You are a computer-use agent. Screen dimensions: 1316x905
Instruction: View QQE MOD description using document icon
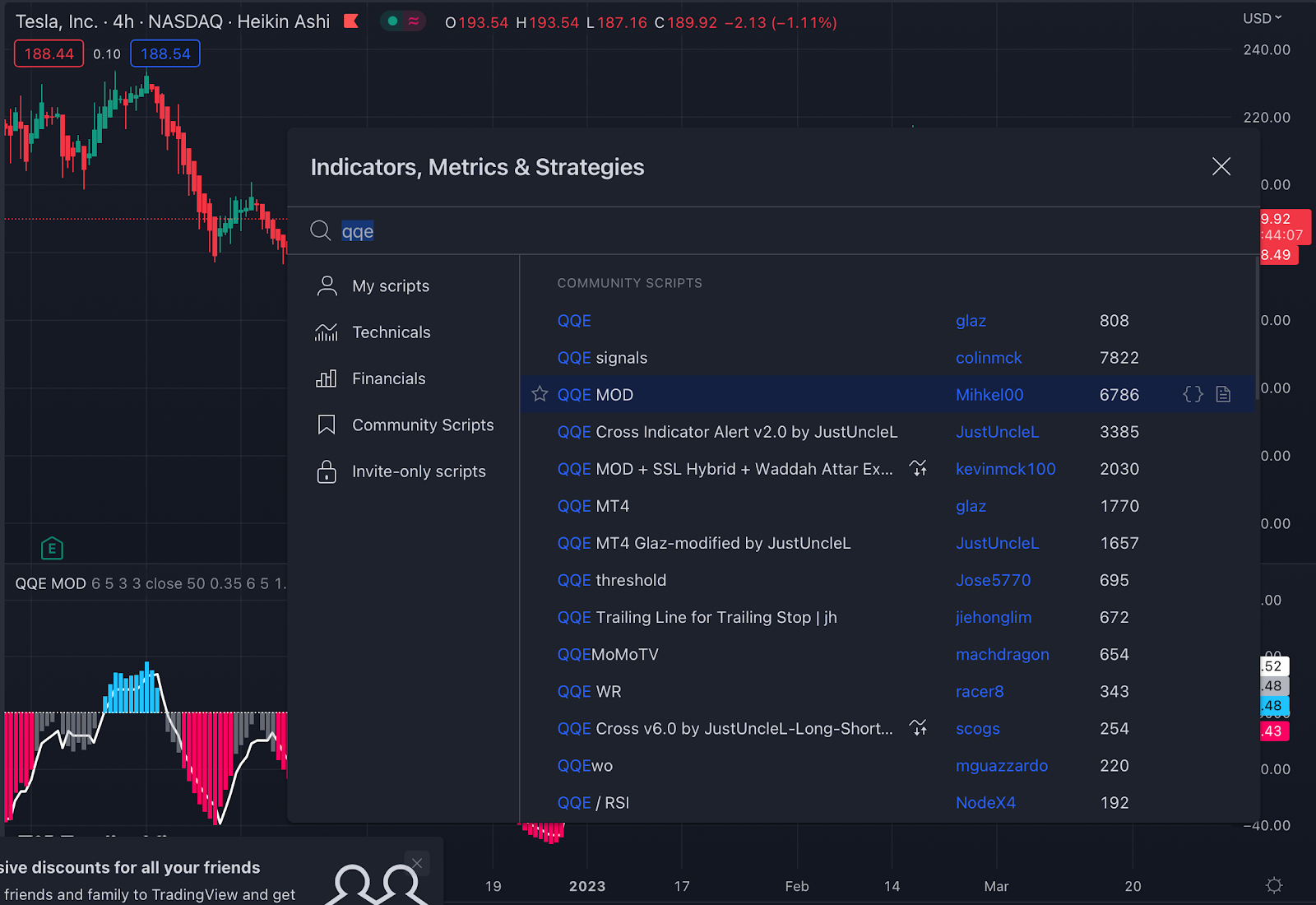tap(1222, 394)
